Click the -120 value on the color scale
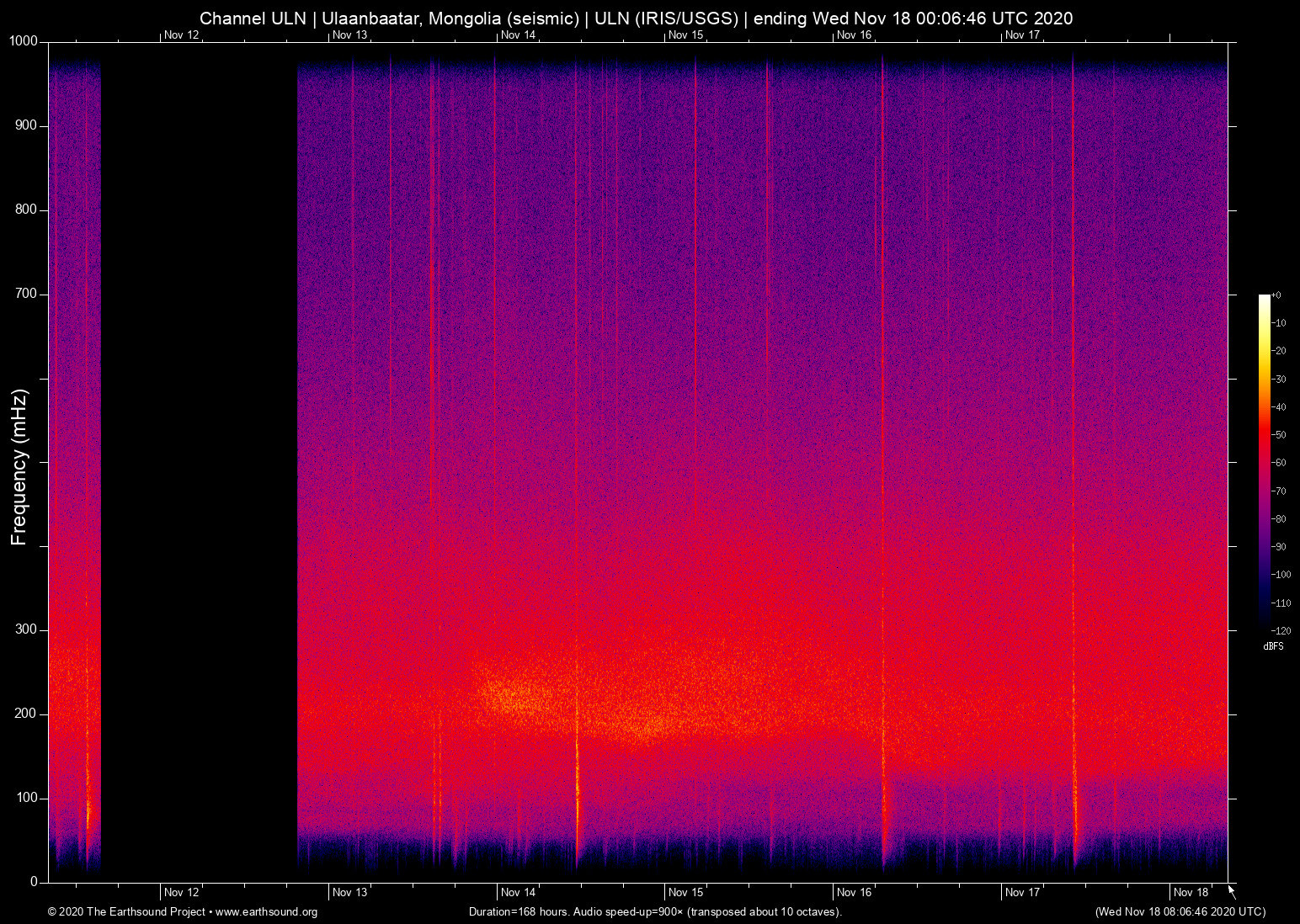 coord(1281,630)
